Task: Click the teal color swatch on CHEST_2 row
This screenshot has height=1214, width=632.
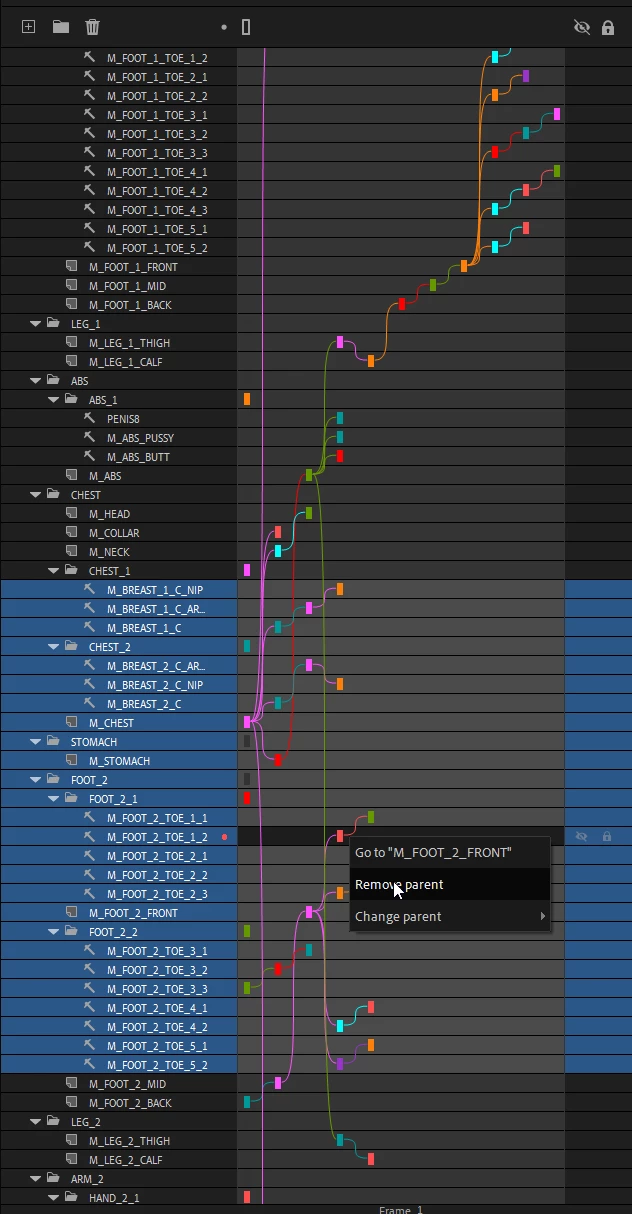Action: [x=247, y=647]
